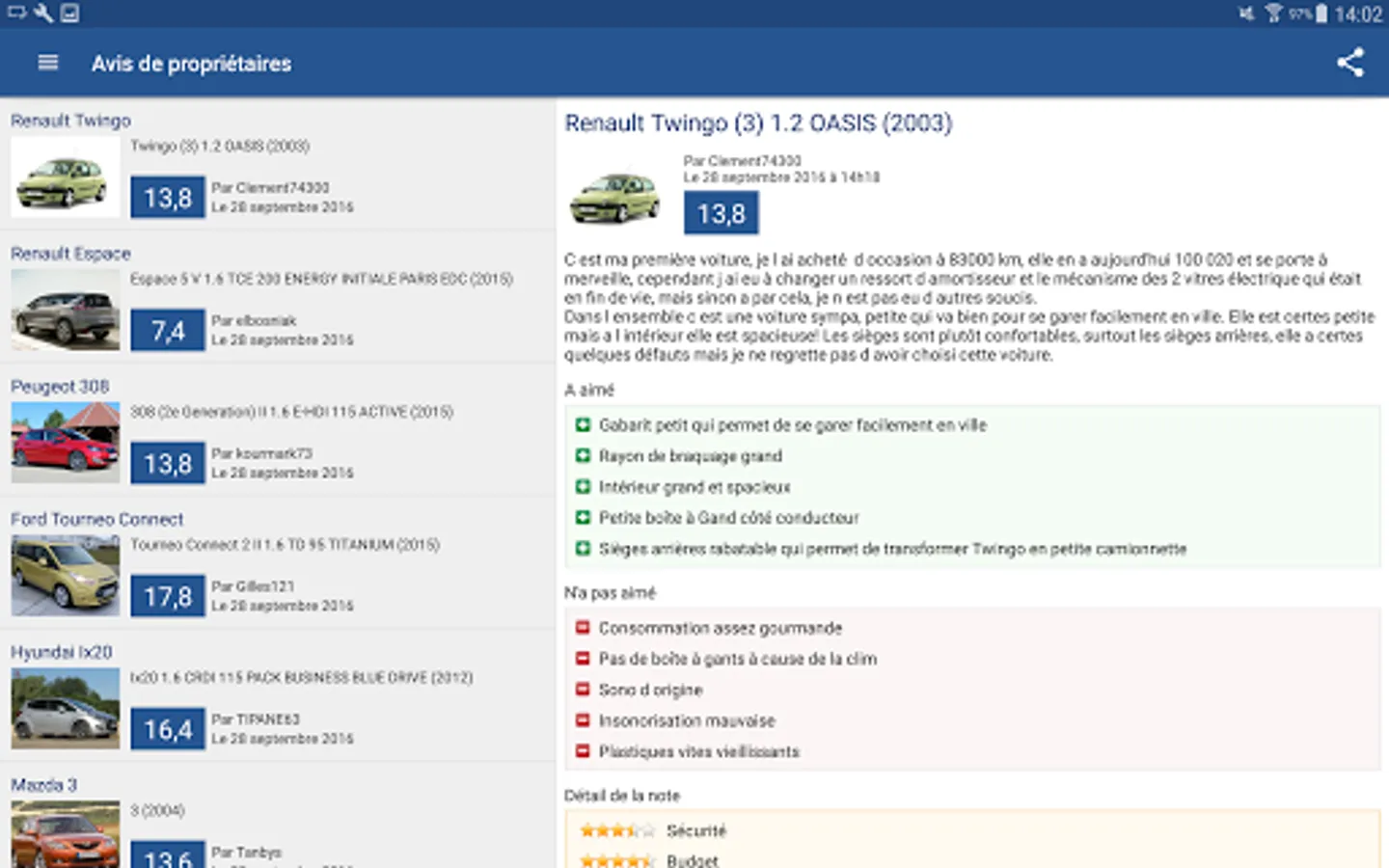1389x868 pixels.
Task: Click the red minus icon beside 'Sono d origine'
Action: point(583,690)
